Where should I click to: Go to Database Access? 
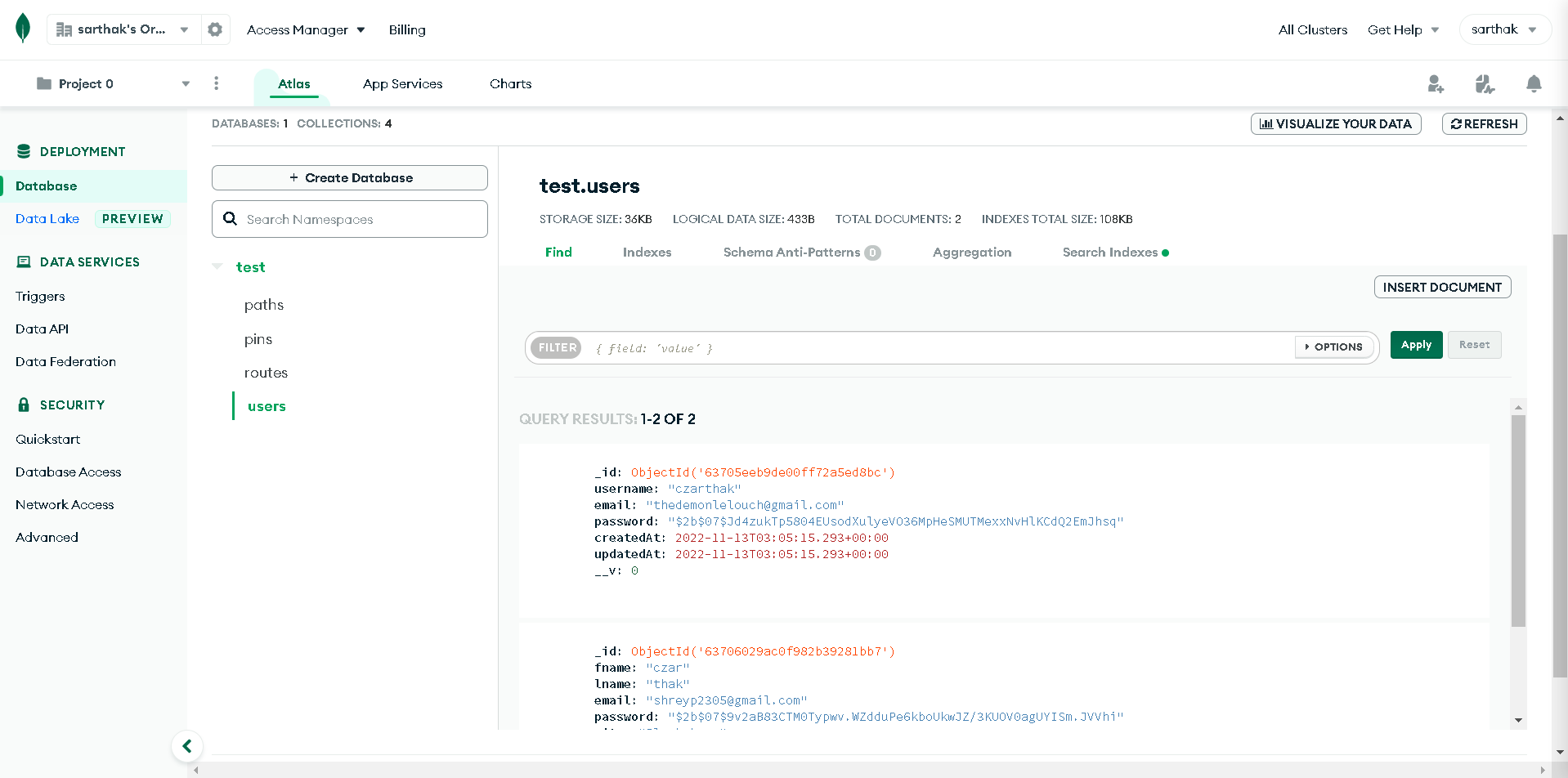(68, 472)
